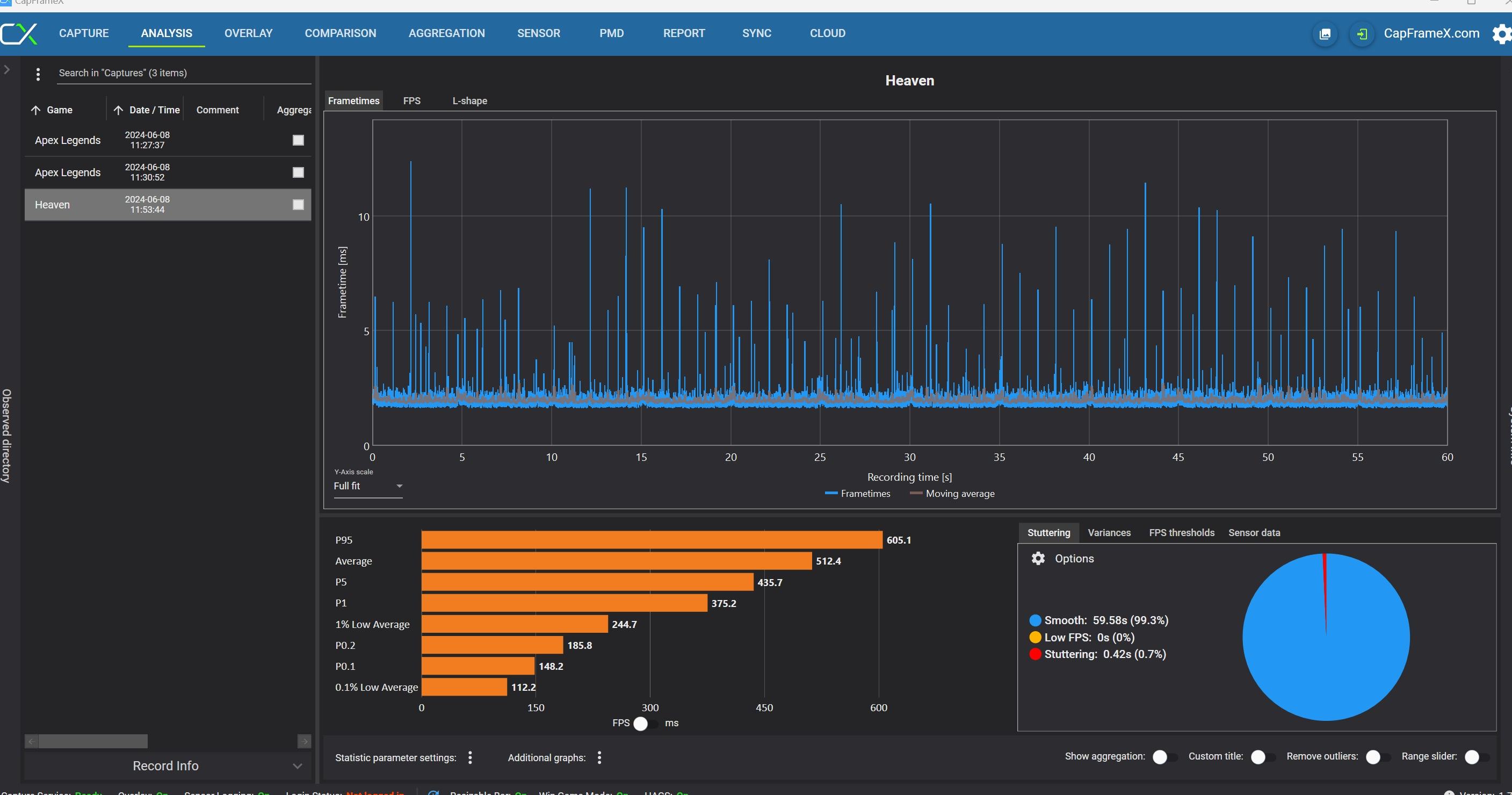Open the Y-Axis scale Full fit dropdown
1512x795 pixels.
(367, 486)
